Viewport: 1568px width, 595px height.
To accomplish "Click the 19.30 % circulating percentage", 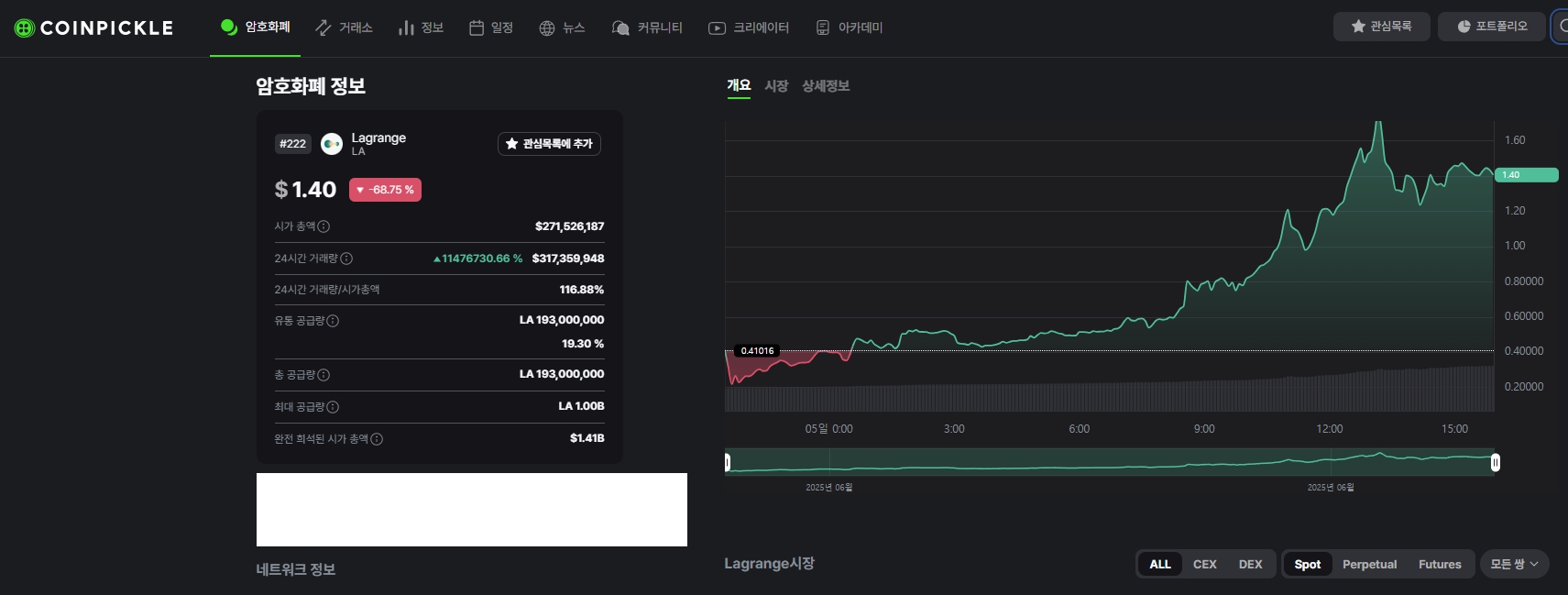I will pyautogui.click(x=583, y=344).
